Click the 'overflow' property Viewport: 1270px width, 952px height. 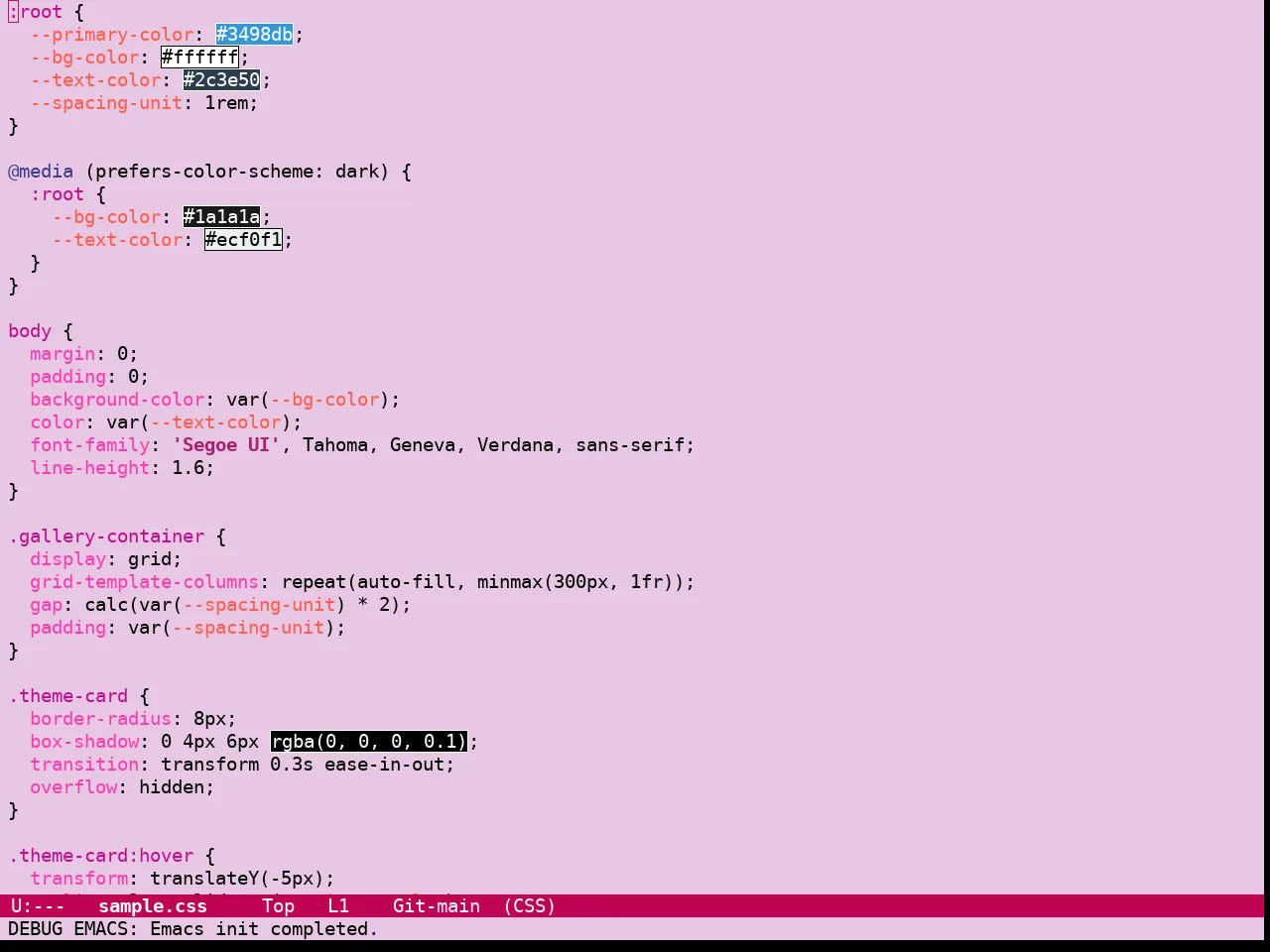[73, 787]
